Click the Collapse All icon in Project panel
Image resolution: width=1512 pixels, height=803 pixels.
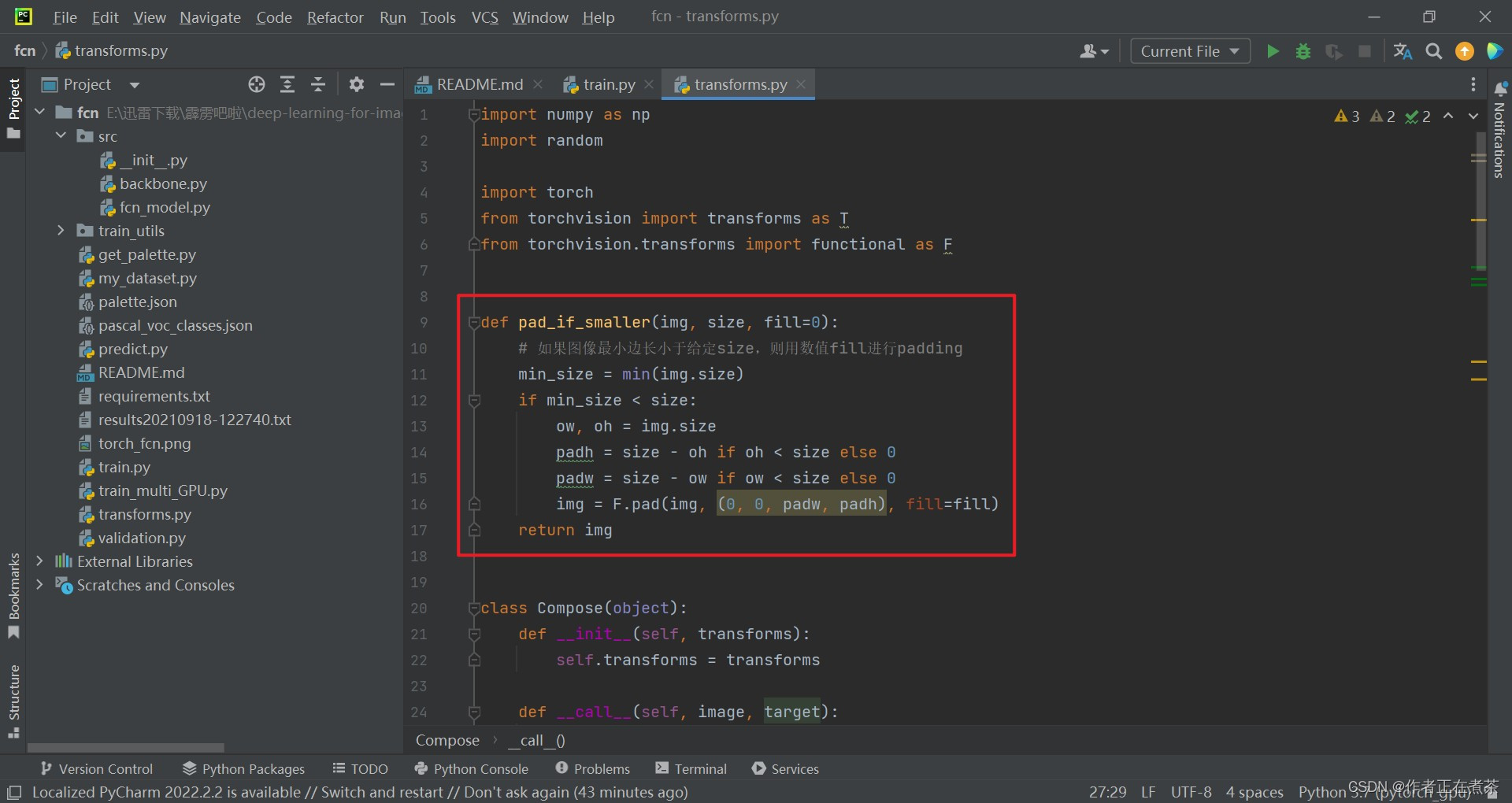tap(318, 84)
